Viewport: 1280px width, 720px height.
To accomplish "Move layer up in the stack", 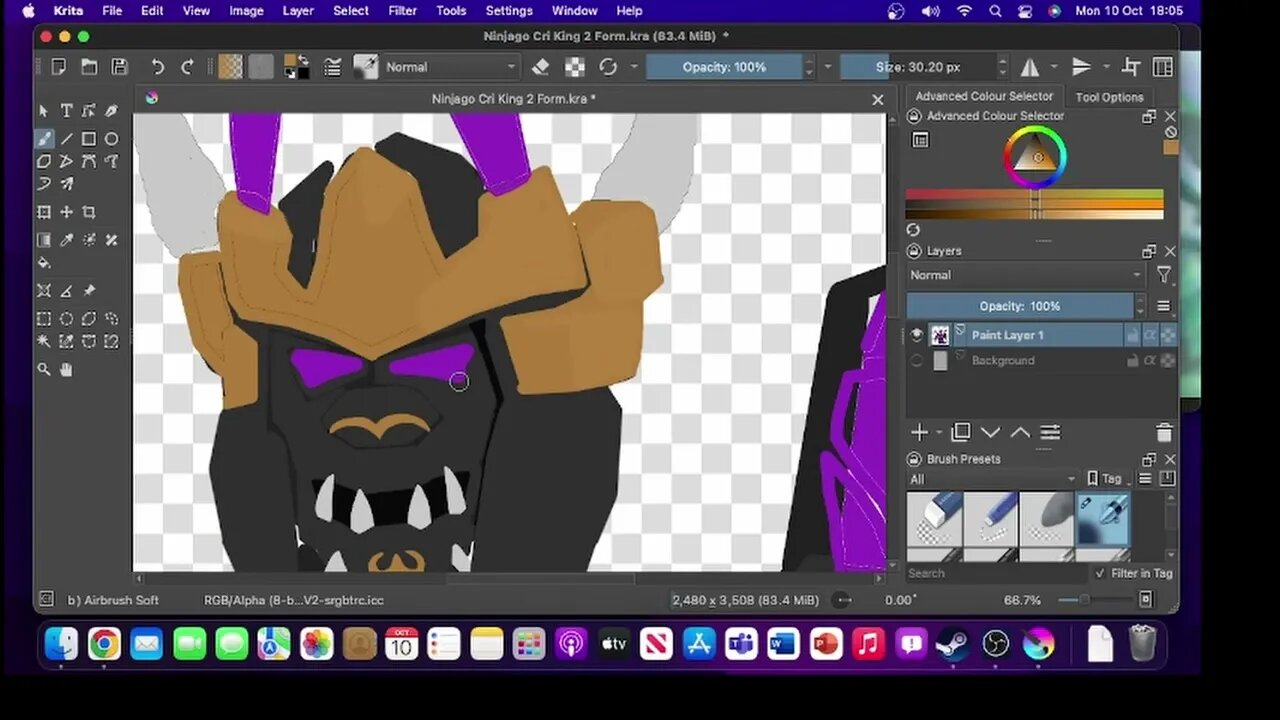I will 1020,432.
